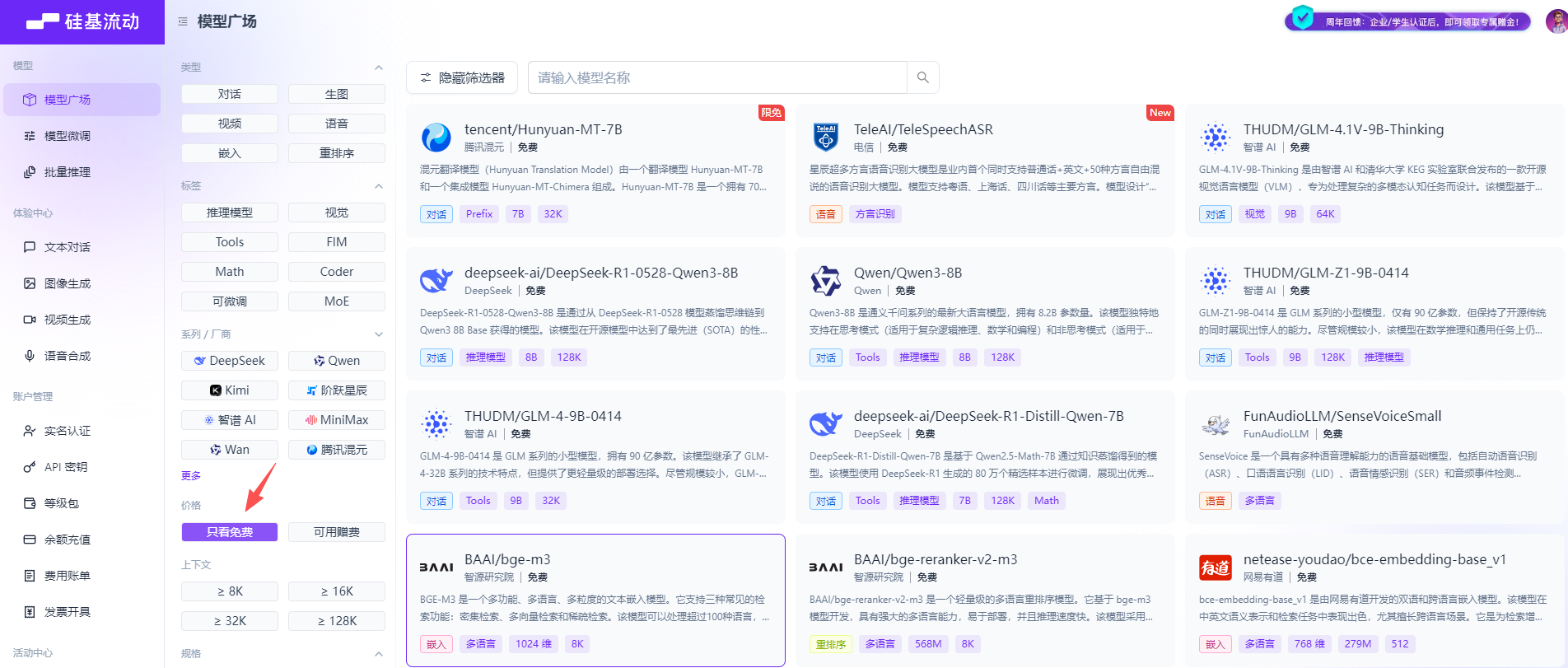Open the THUDM/GLM-Z1-9B-0414 model title
The width and height of the screenshot is (1568, 668).
1326,273
